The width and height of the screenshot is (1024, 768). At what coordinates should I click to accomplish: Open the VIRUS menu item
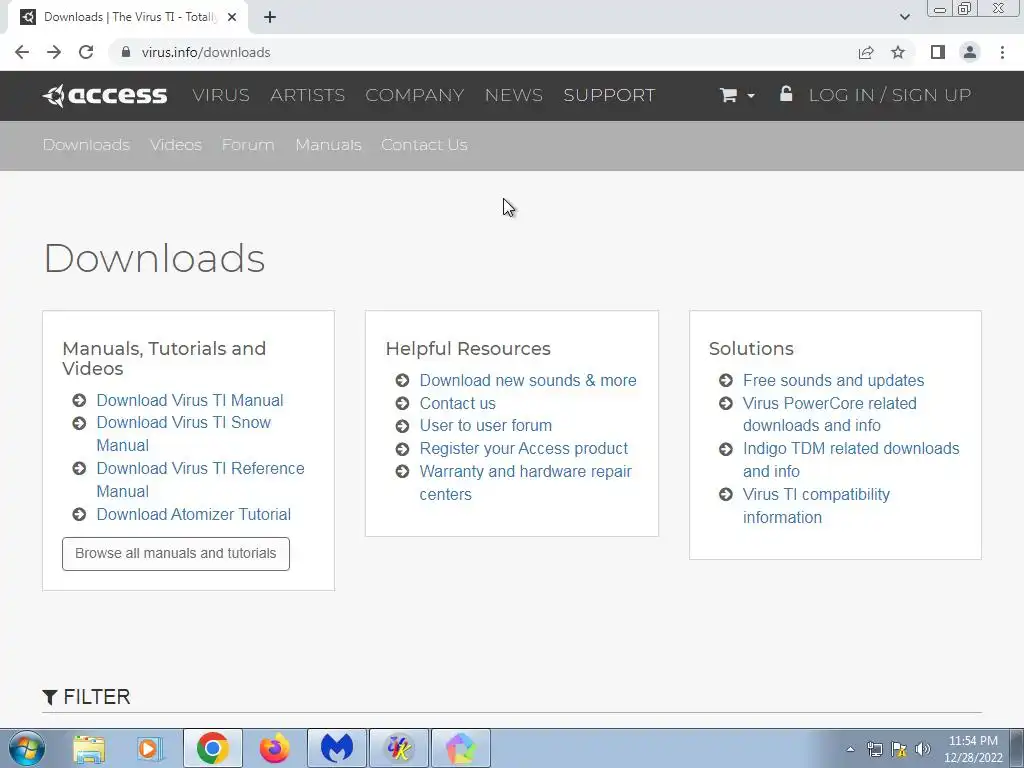(221, 95)
